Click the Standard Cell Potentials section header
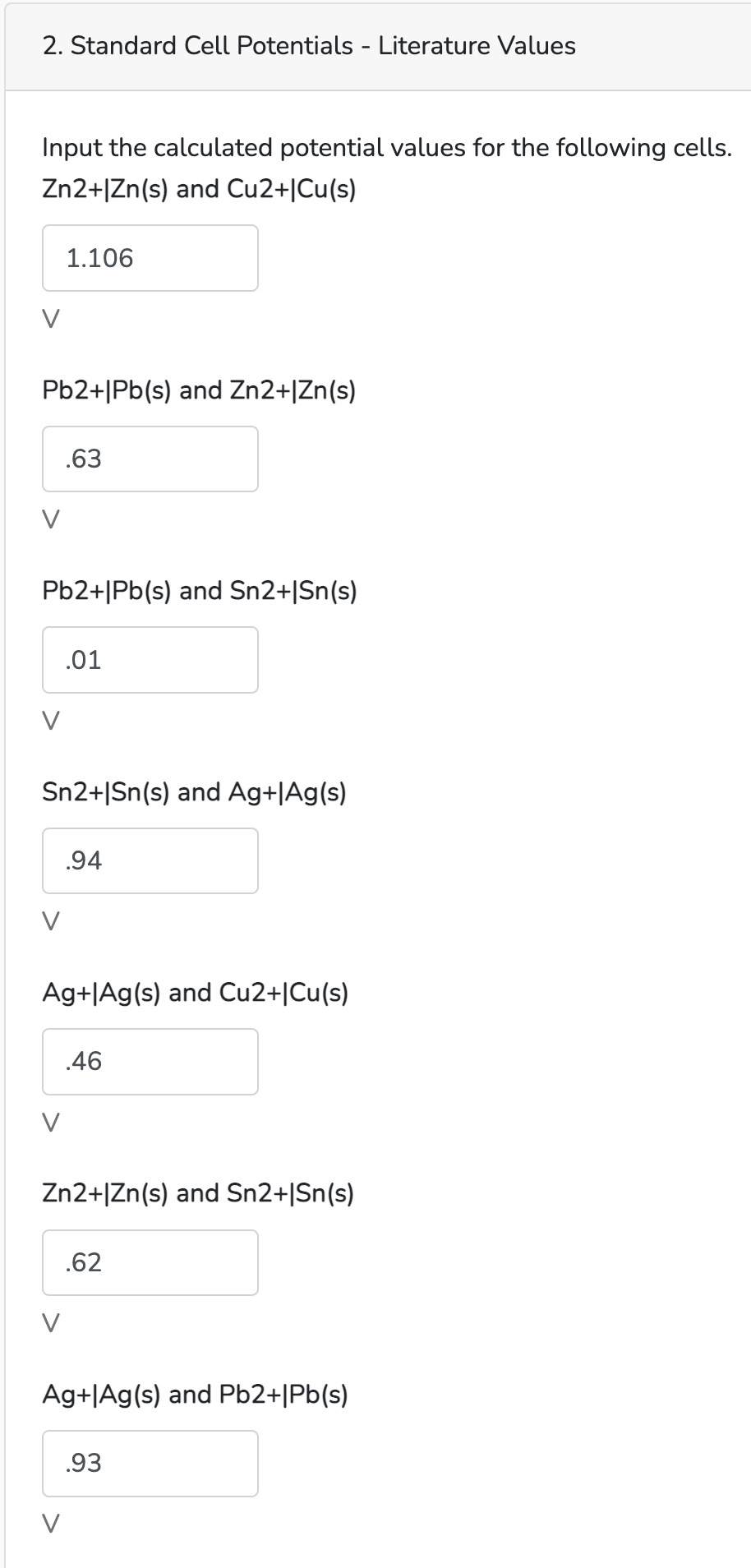 click(x=307, y=46)
